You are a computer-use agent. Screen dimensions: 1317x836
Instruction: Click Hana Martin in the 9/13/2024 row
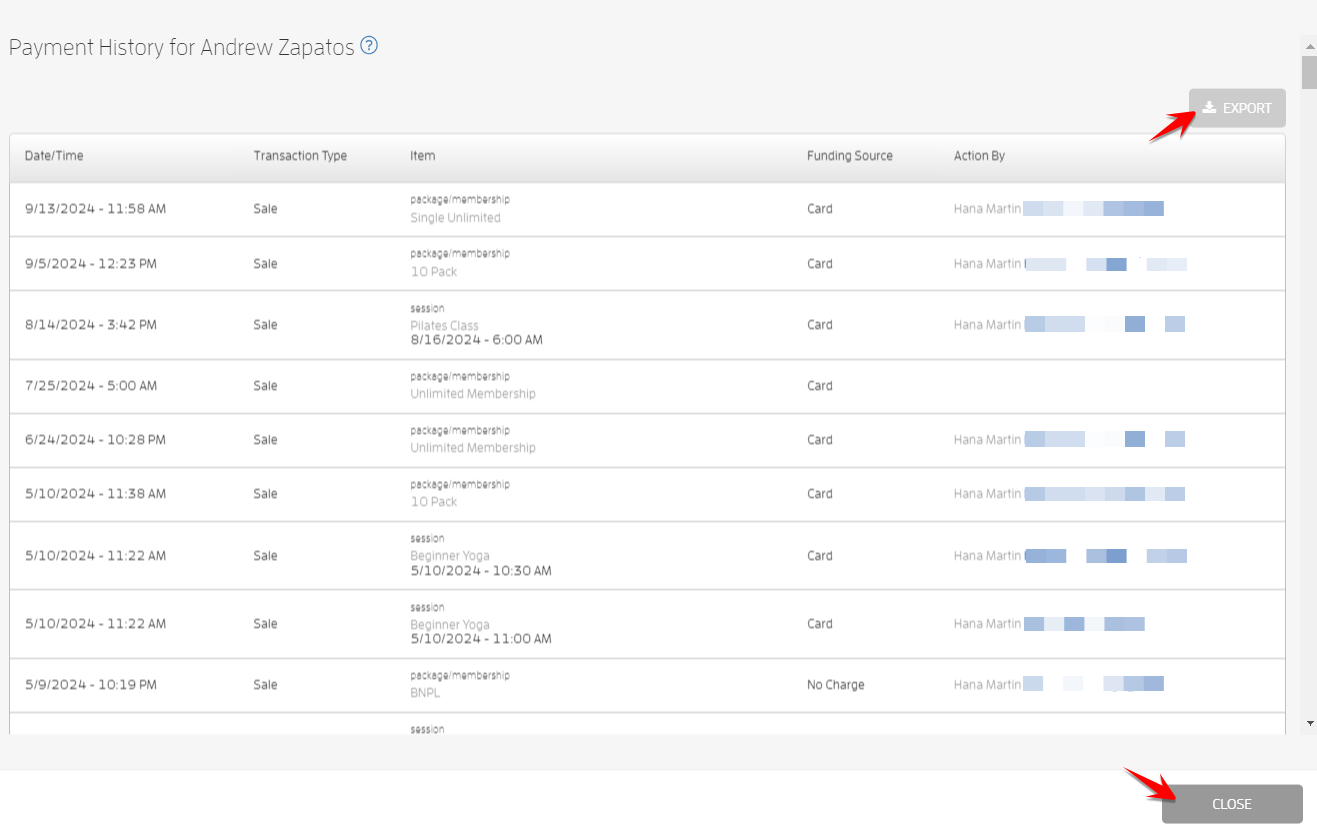coord(988,209)
